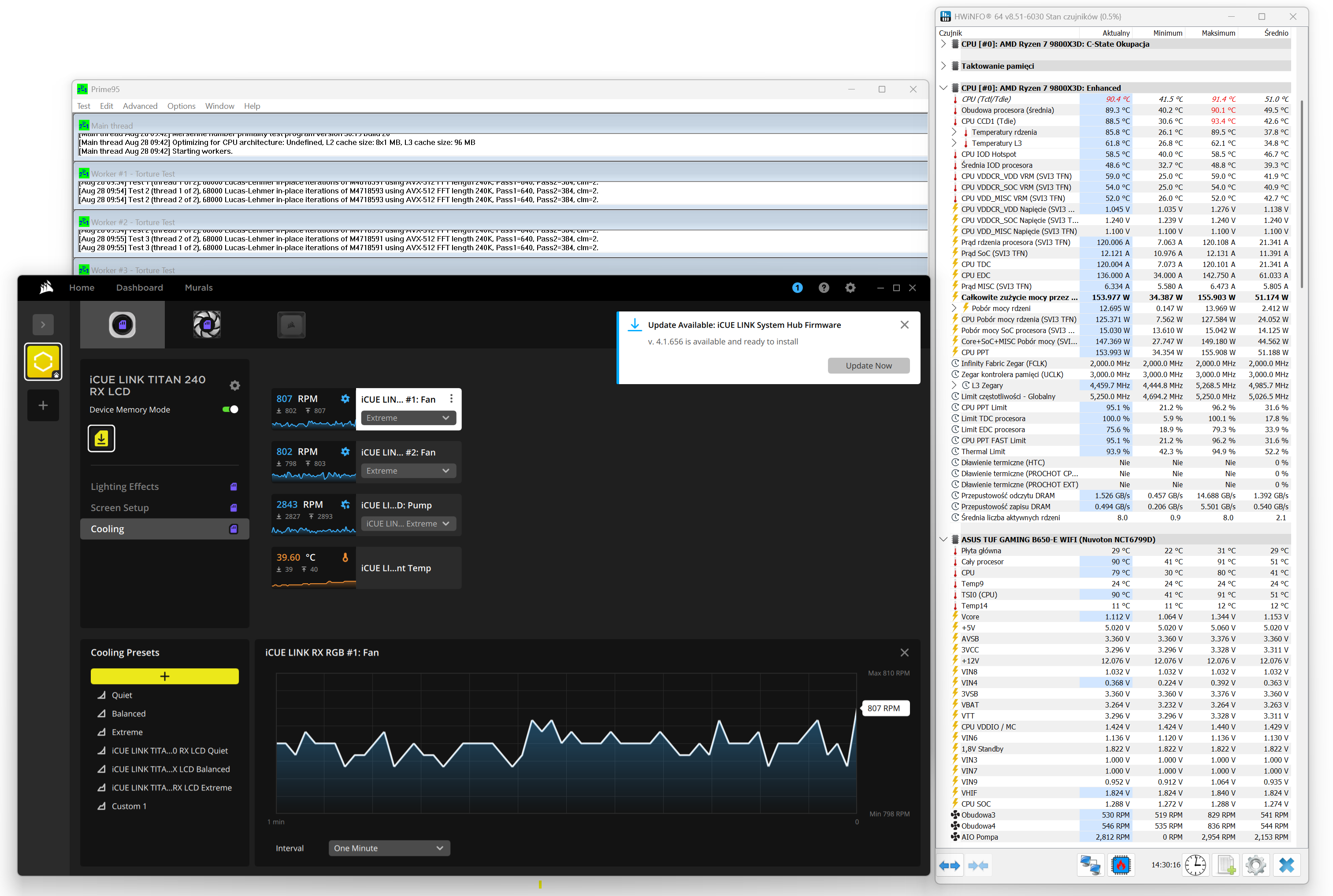The image size is (1333, 896).
Task: Open the three-dot menu on Fan #1 card
Action: tap(451, 398)
